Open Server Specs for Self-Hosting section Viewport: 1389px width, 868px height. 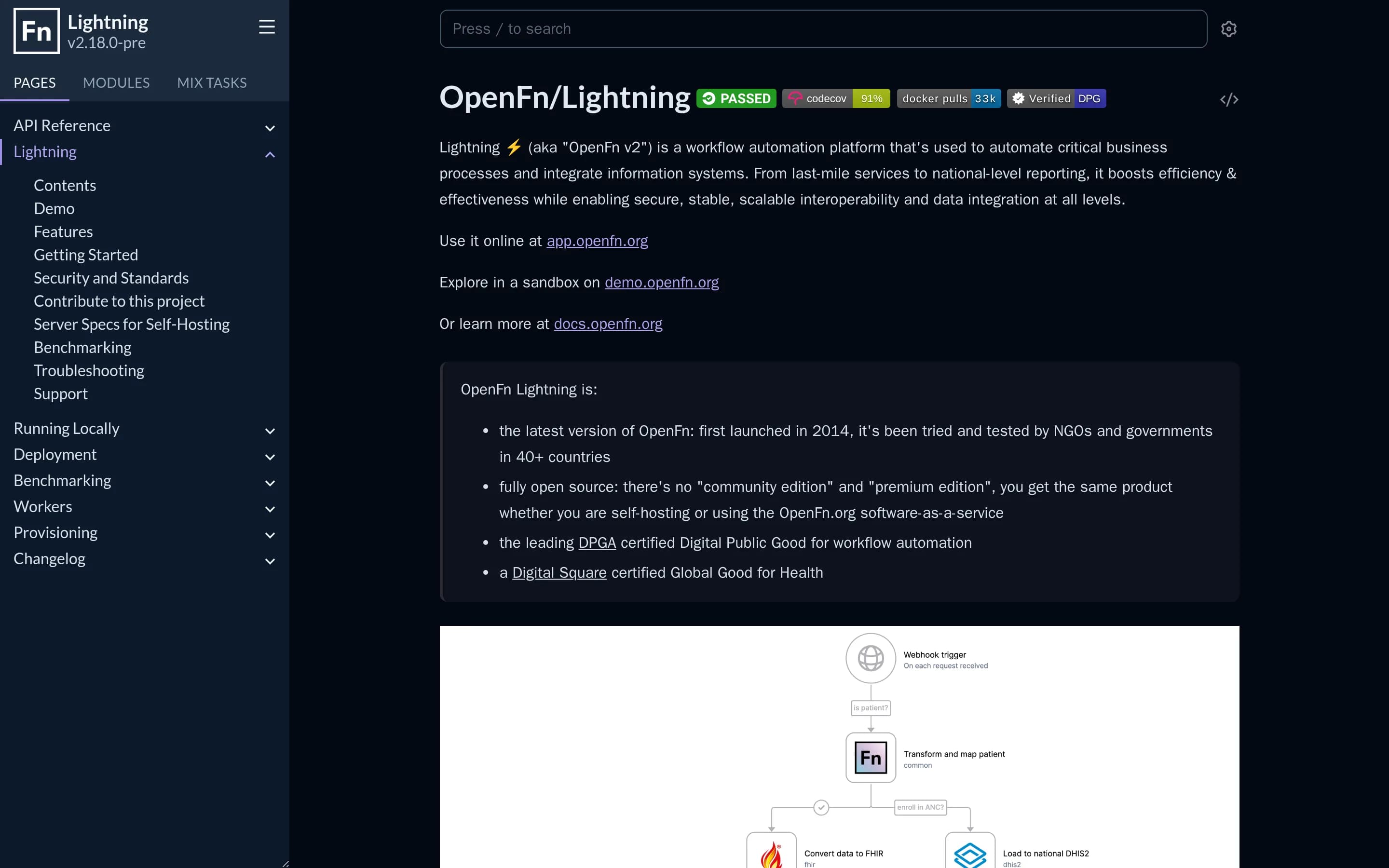tap(132, 325)
